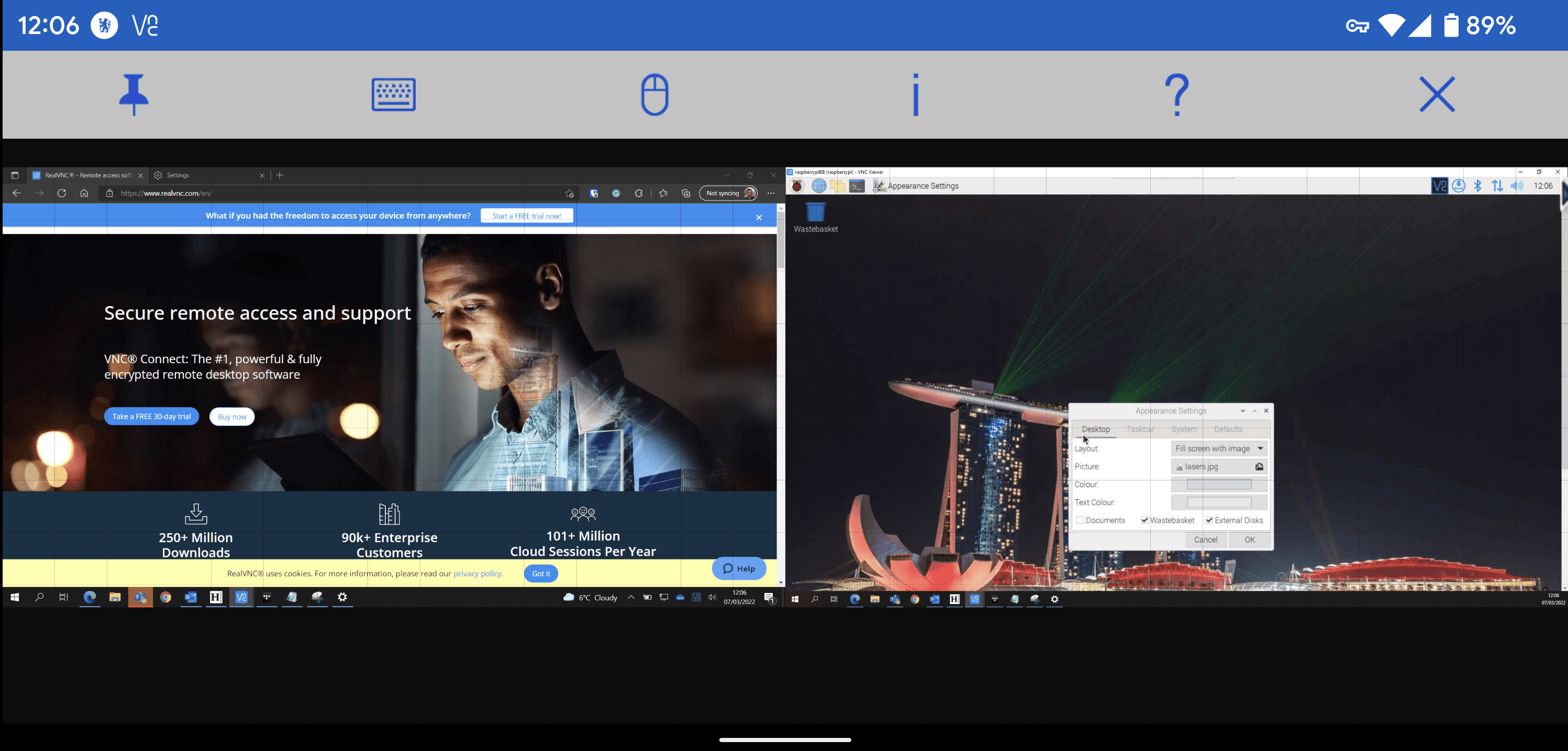The height and width of the screenshot is (751, 1568).
Task: Uncheck the External Disks checkbox
Action: 1209,520
